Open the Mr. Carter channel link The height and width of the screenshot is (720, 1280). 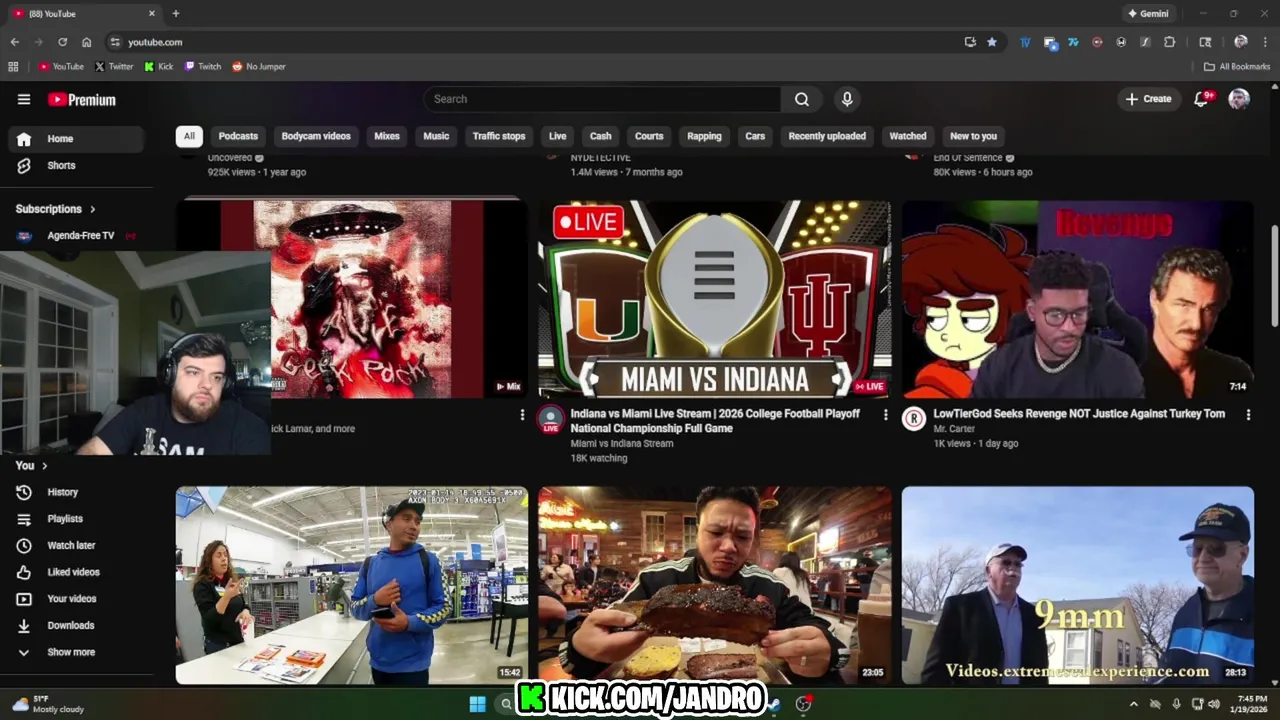coord(953,429)
